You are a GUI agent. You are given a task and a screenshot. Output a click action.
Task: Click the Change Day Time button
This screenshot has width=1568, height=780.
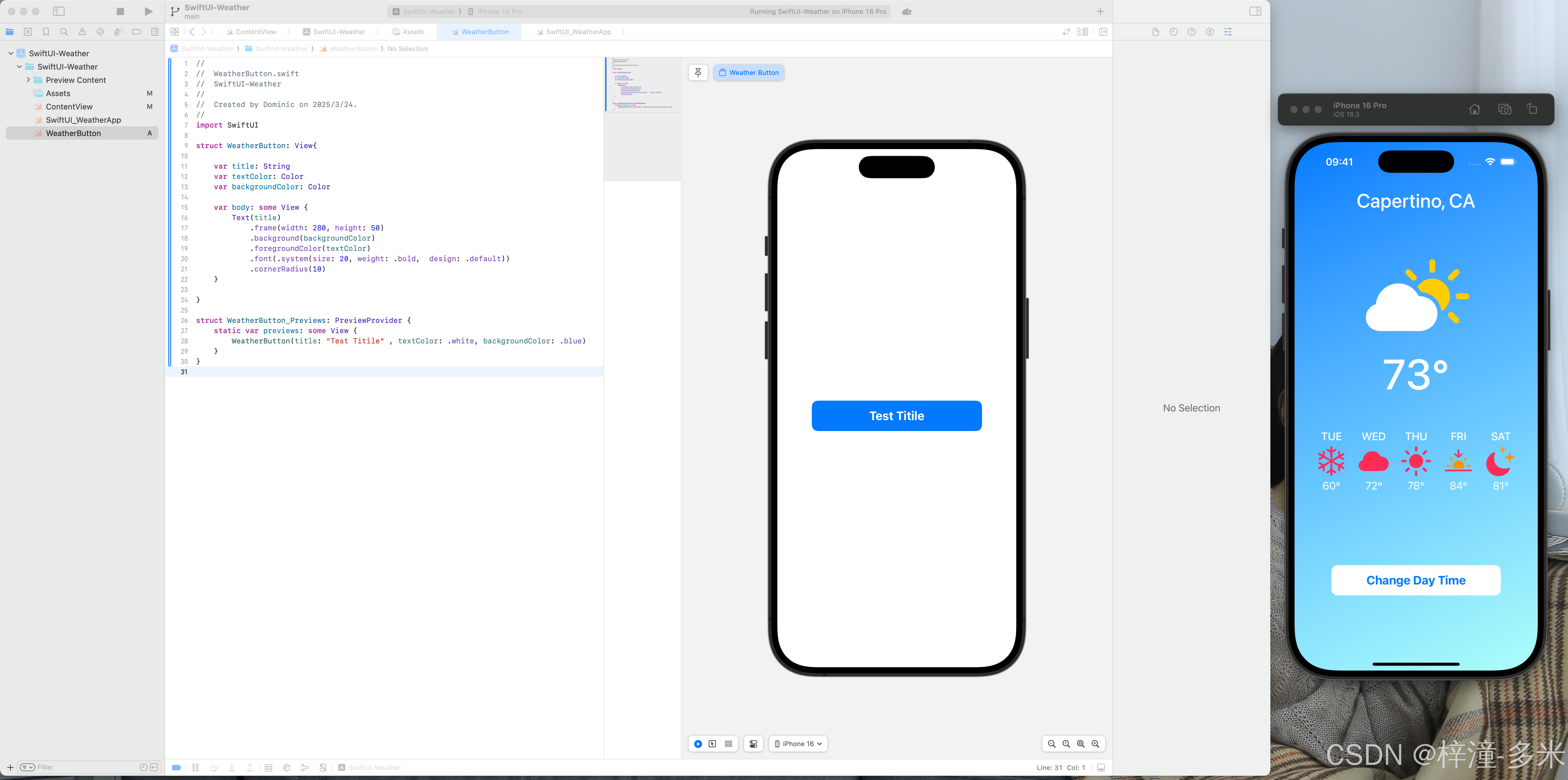point(1415,580)
